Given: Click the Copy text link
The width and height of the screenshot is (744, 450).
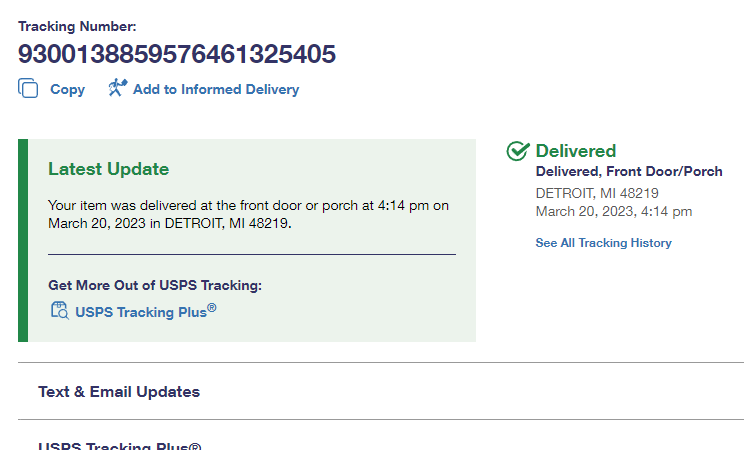Looking at the screenshot, I should click(x=67, y=89).
